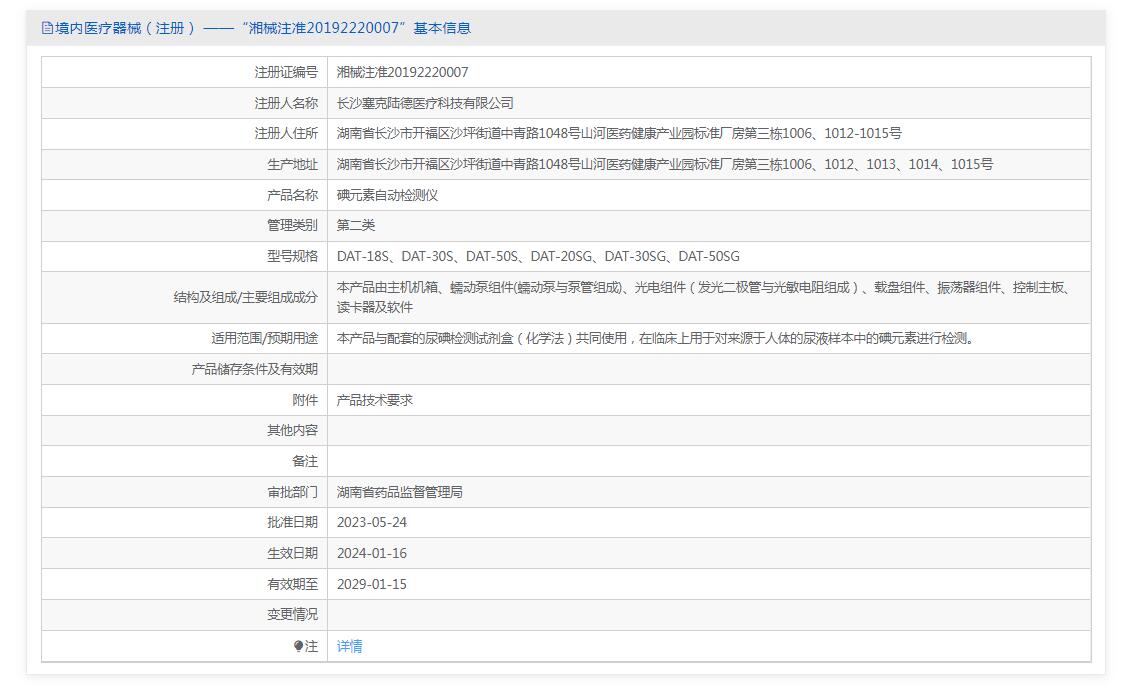Select company name 长沙塞克陆德医疗科技有限公司
Viewport: 1135px width, 696px height.
point(426,103)
